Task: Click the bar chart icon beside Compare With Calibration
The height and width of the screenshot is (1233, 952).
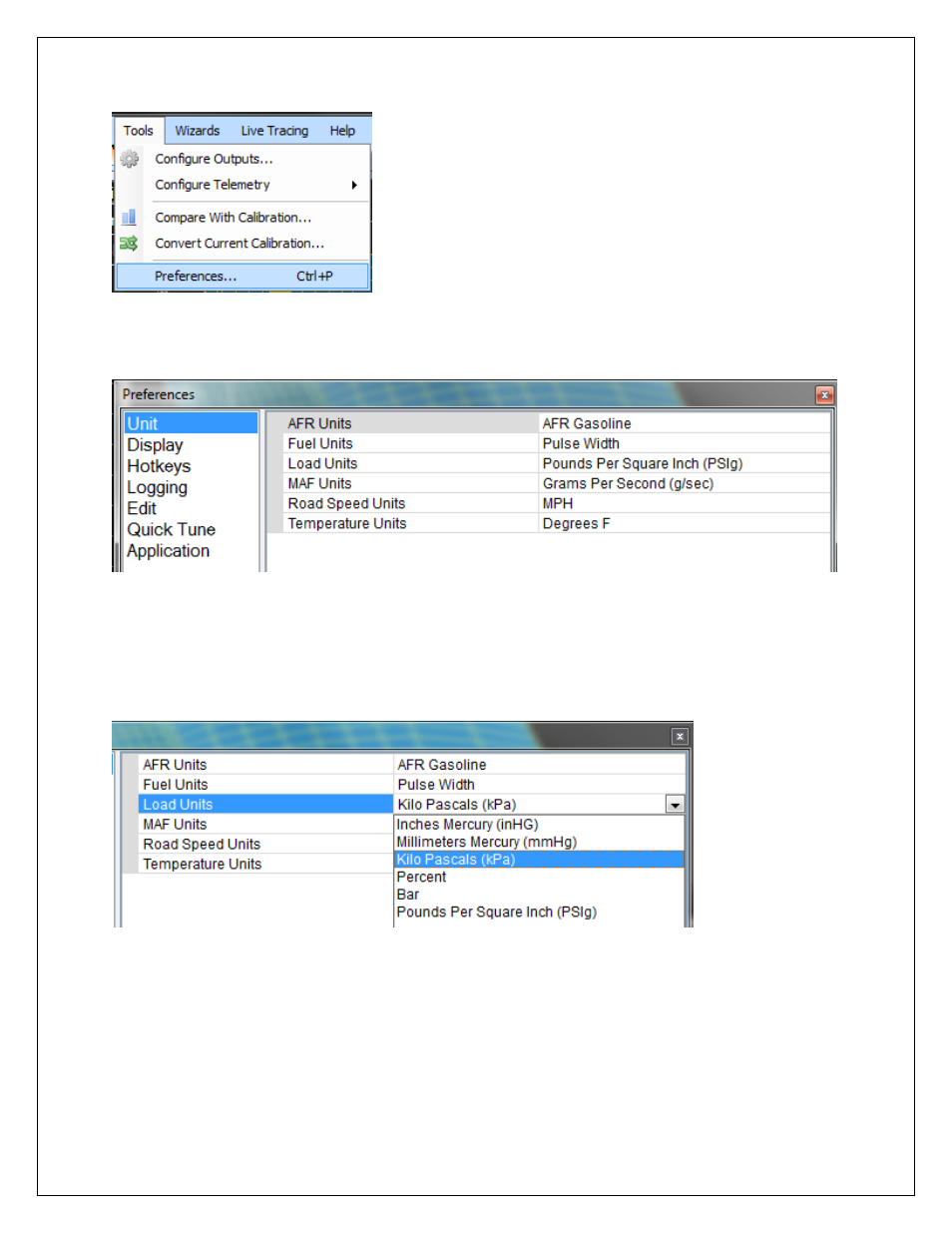Action: (129, 217)
